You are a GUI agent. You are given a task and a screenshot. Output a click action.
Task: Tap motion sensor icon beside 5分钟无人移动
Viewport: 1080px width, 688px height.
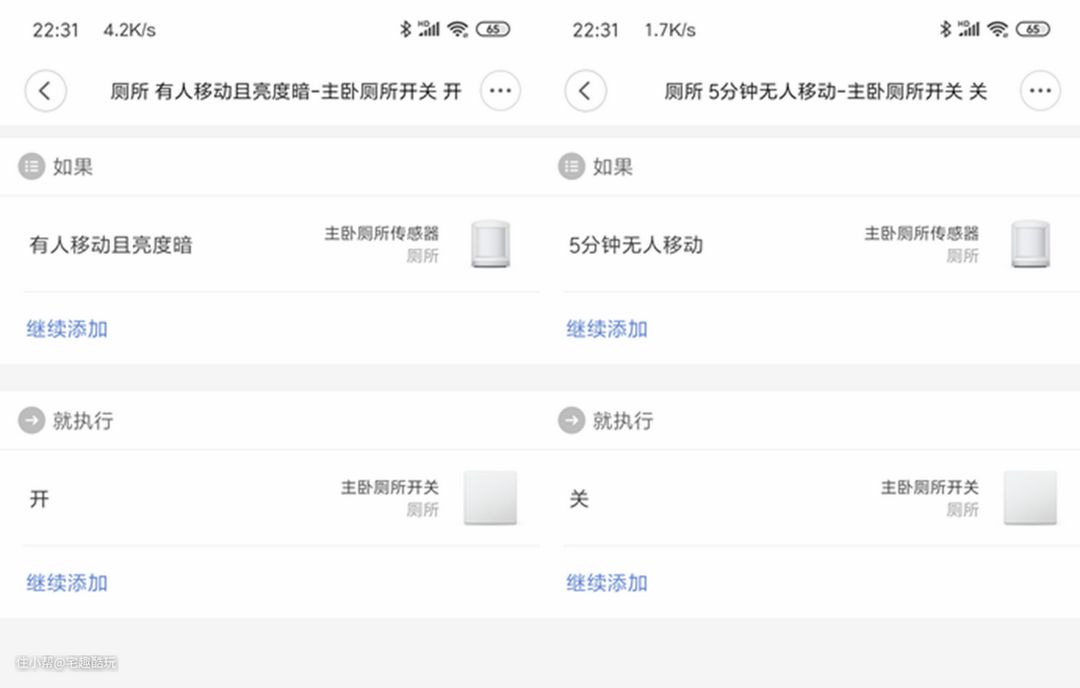[1031, 244]
